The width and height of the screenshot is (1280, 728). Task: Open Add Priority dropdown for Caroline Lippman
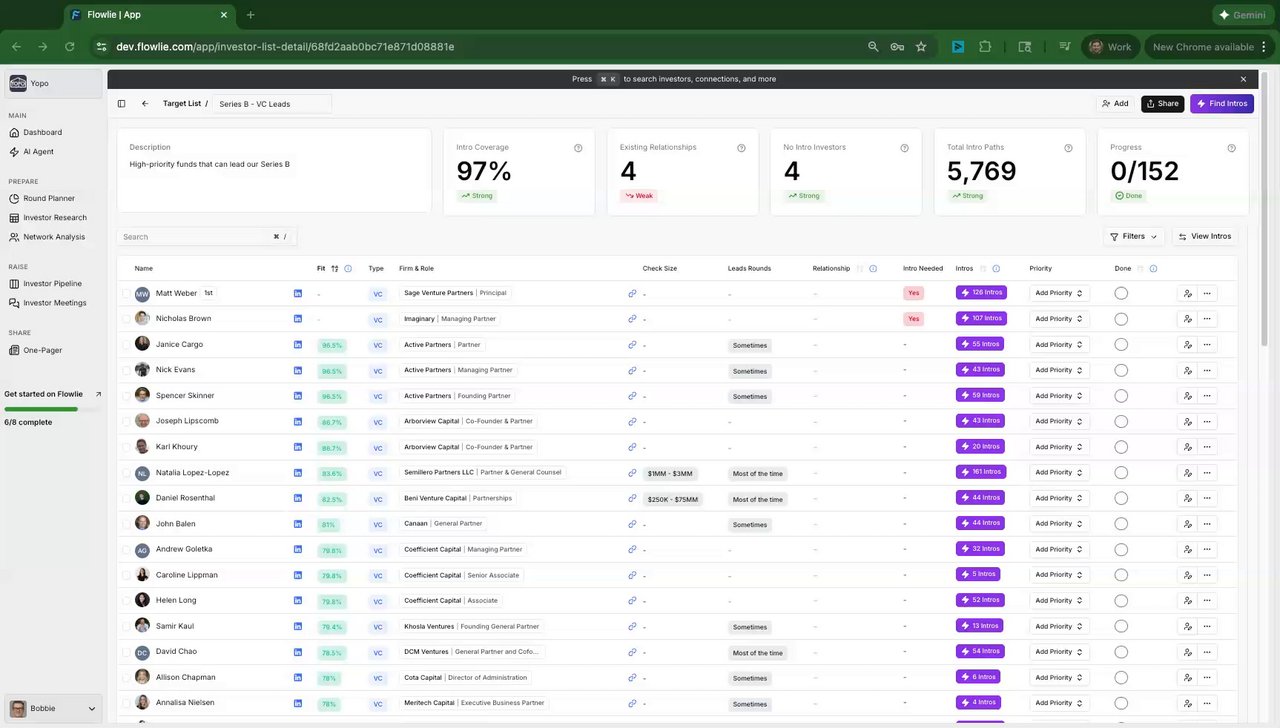pyautogui.click(x=1059, y=575)
